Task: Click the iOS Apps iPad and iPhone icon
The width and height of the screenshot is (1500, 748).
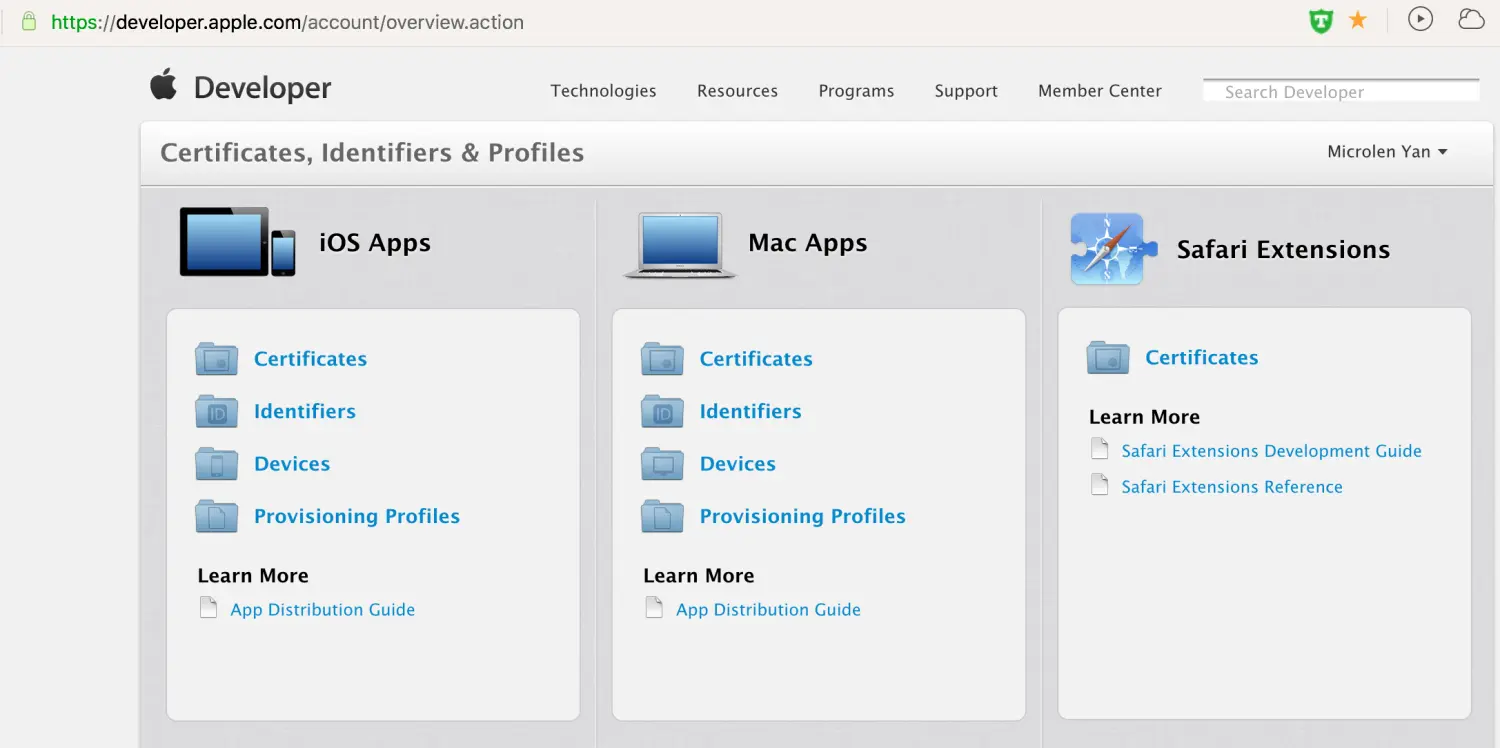Action: (x=238, y=242)
